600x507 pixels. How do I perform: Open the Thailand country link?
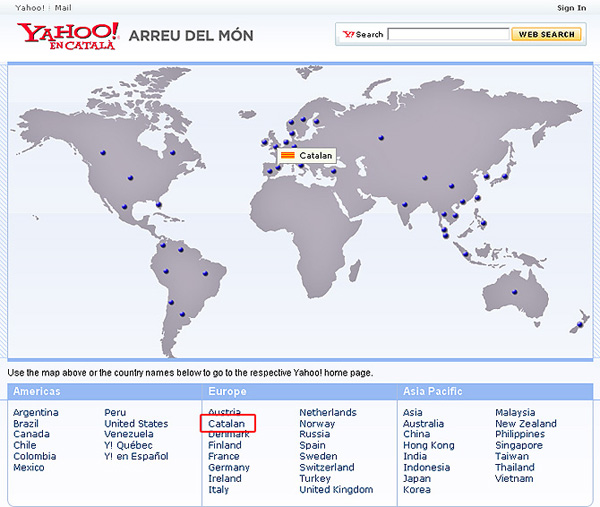pos(515,467)
